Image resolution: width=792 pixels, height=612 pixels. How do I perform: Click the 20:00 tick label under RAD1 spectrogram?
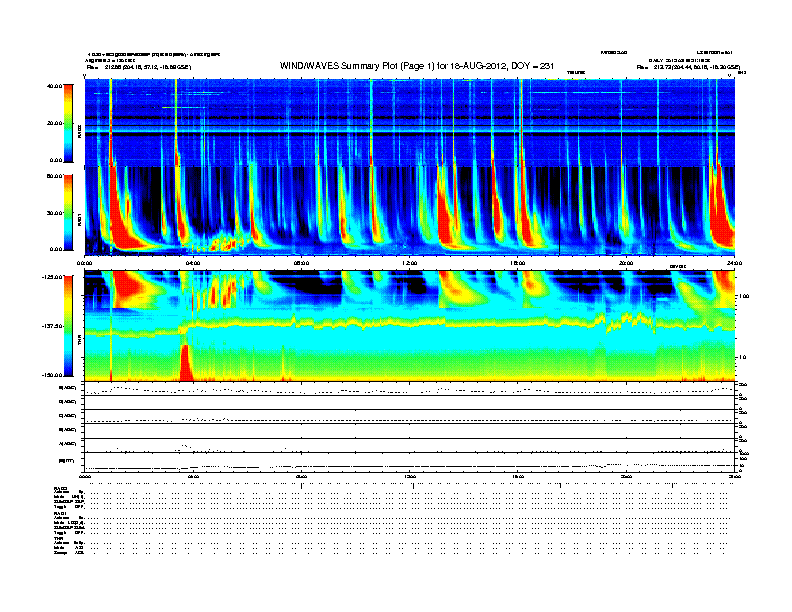(x=626, y=263)
